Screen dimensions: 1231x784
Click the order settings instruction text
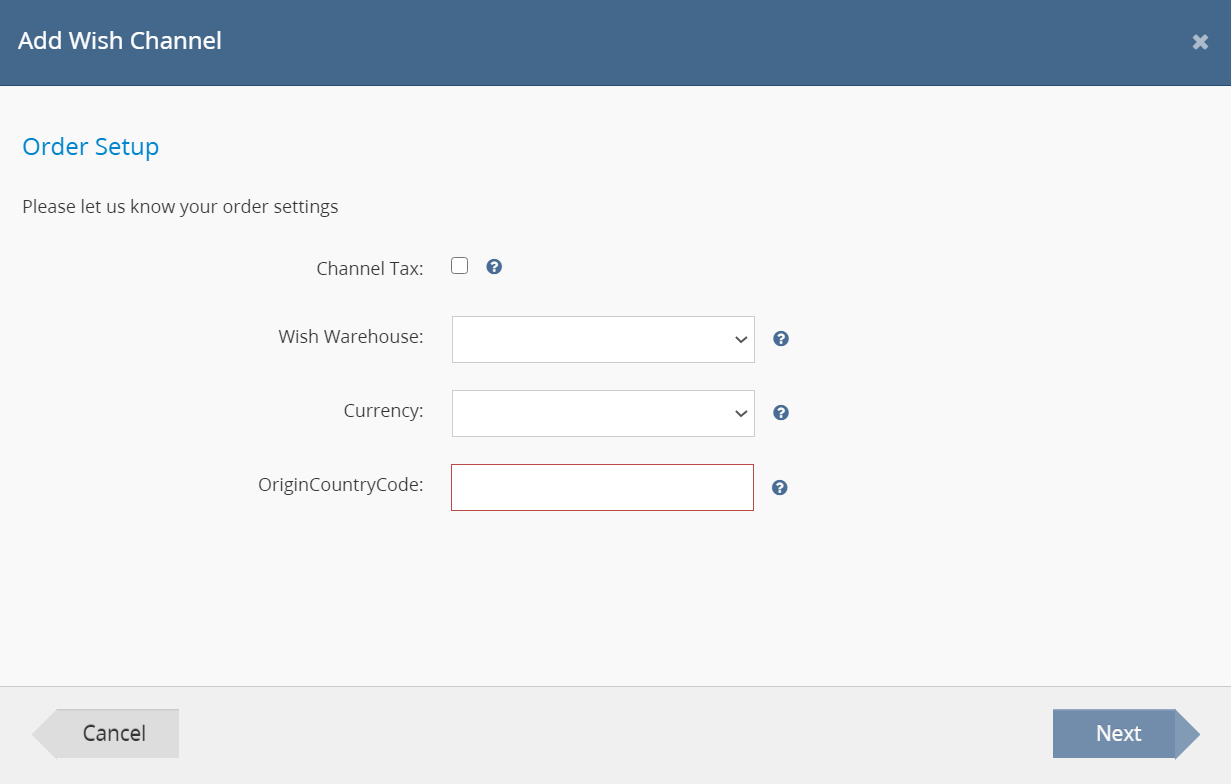coord(180,207)
